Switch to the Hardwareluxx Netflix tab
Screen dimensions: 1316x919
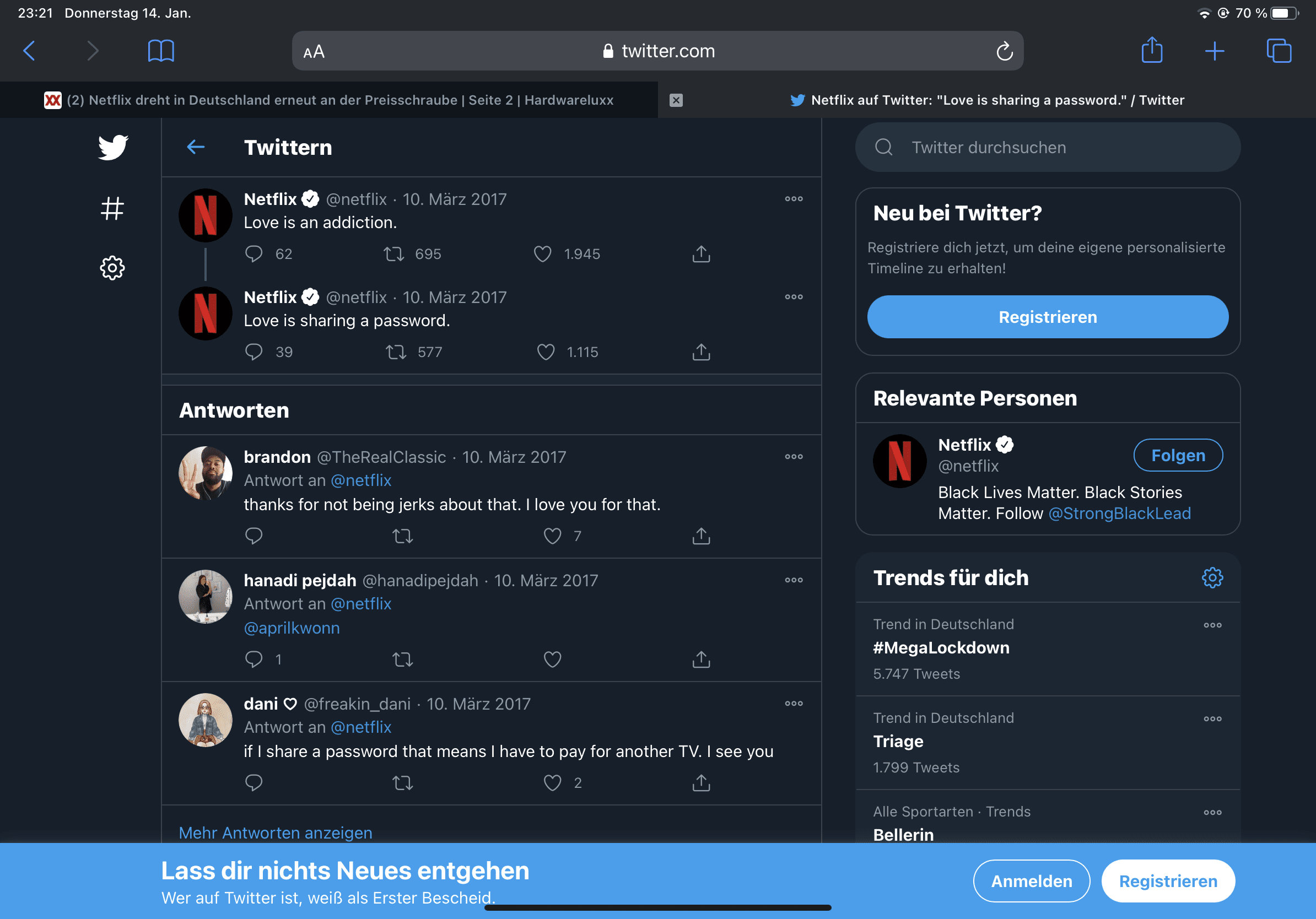[x=329, y=100]
